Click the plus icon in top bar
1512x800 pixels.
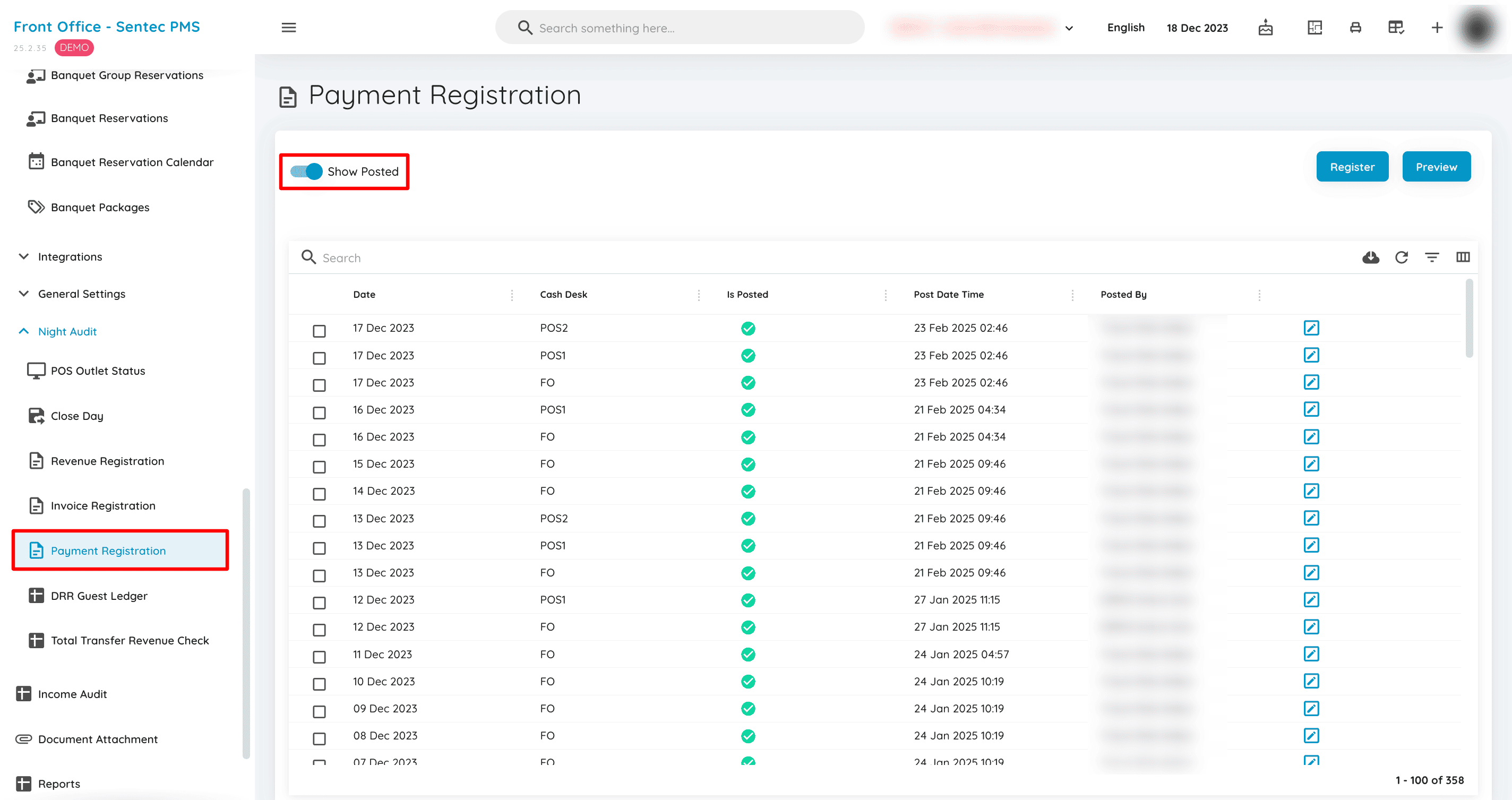1437,28
